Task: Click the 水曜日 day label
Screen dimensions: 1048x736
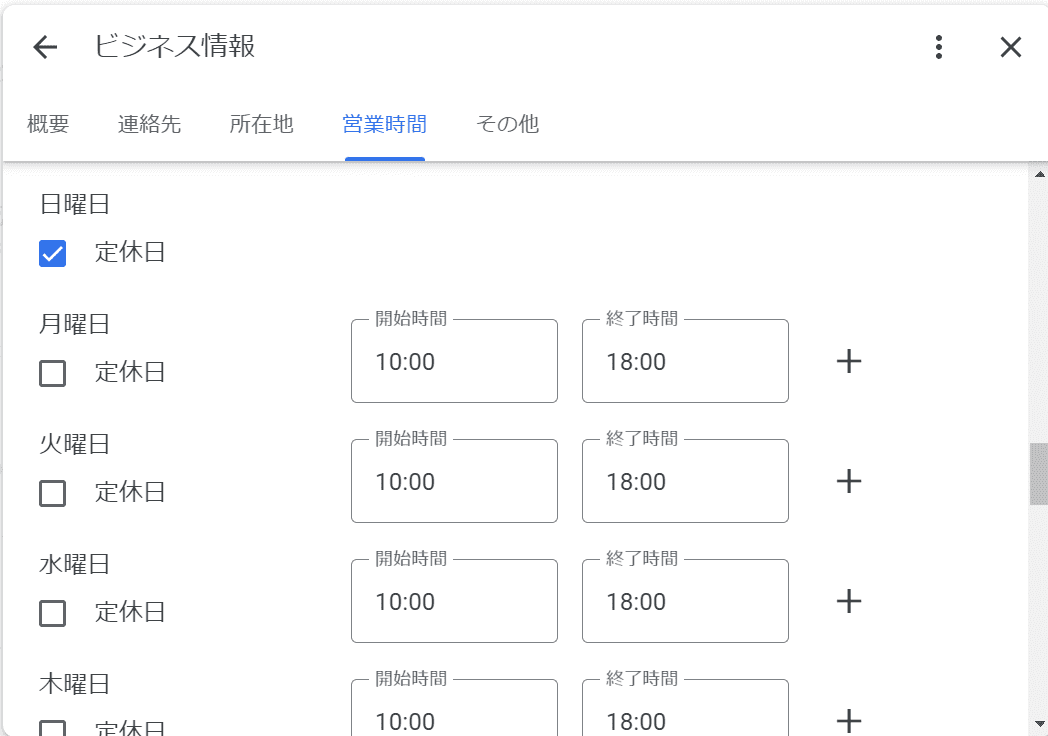Action: [x=74, y=564]
